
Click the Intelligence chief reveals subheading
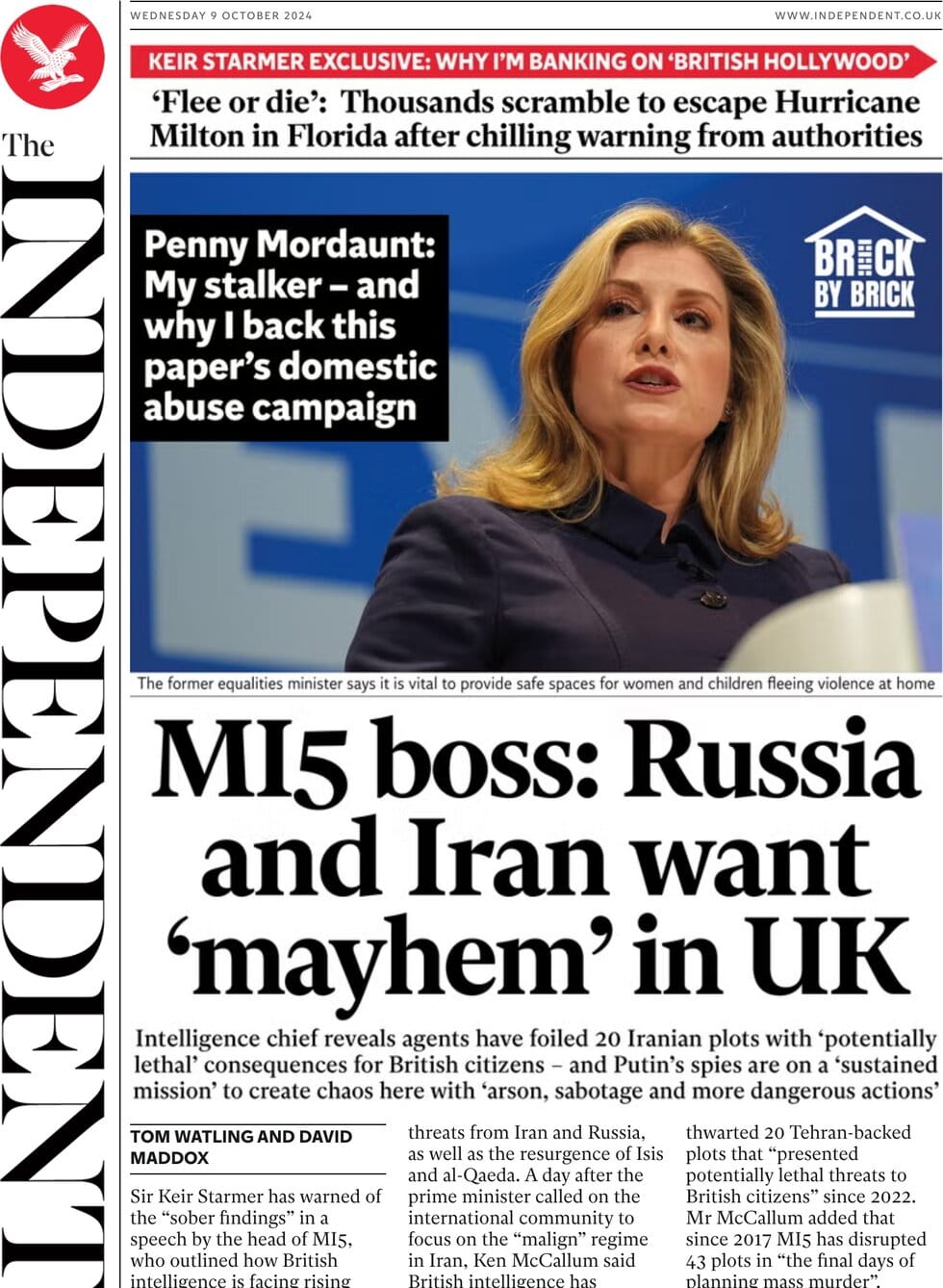point(535,1065)
